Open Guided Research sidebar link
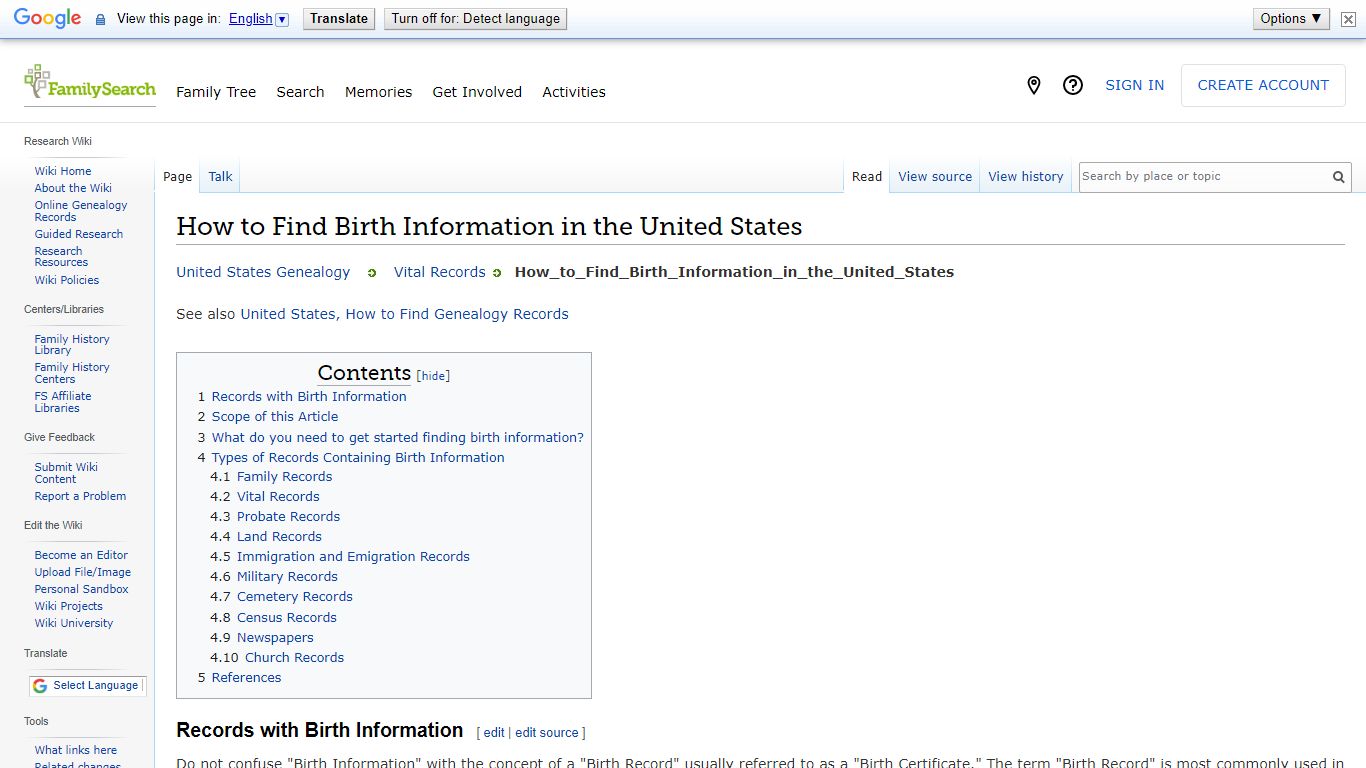The image size is (1366, 768). 79,234
